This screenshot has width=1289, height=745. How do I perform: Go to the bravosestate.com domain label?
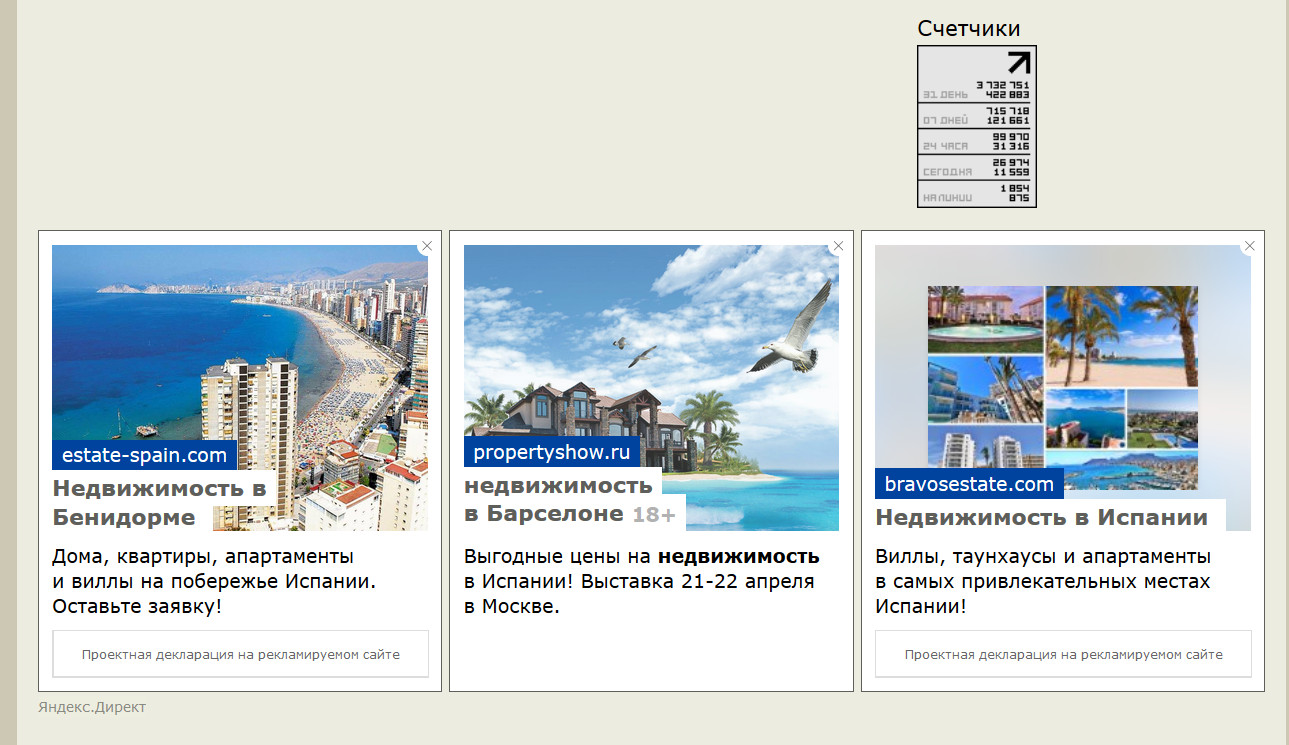(x=968, y=485)
